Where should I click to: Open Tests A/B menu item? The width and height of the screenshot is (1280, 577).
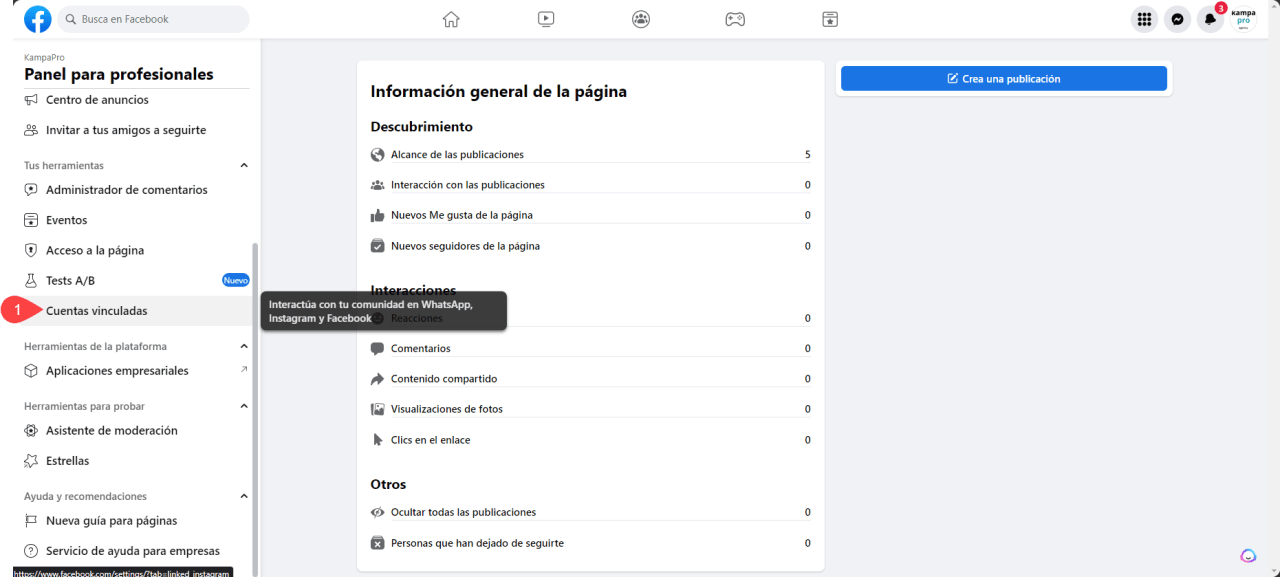(x=70, y=281)
